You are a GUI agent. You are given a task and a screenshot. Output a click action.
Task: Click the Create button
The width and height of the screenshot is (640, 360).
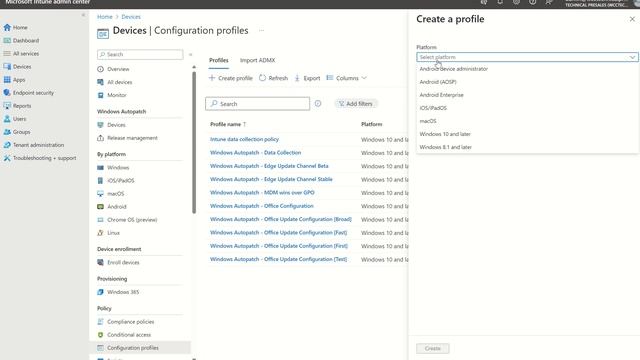tap(433, 349)
